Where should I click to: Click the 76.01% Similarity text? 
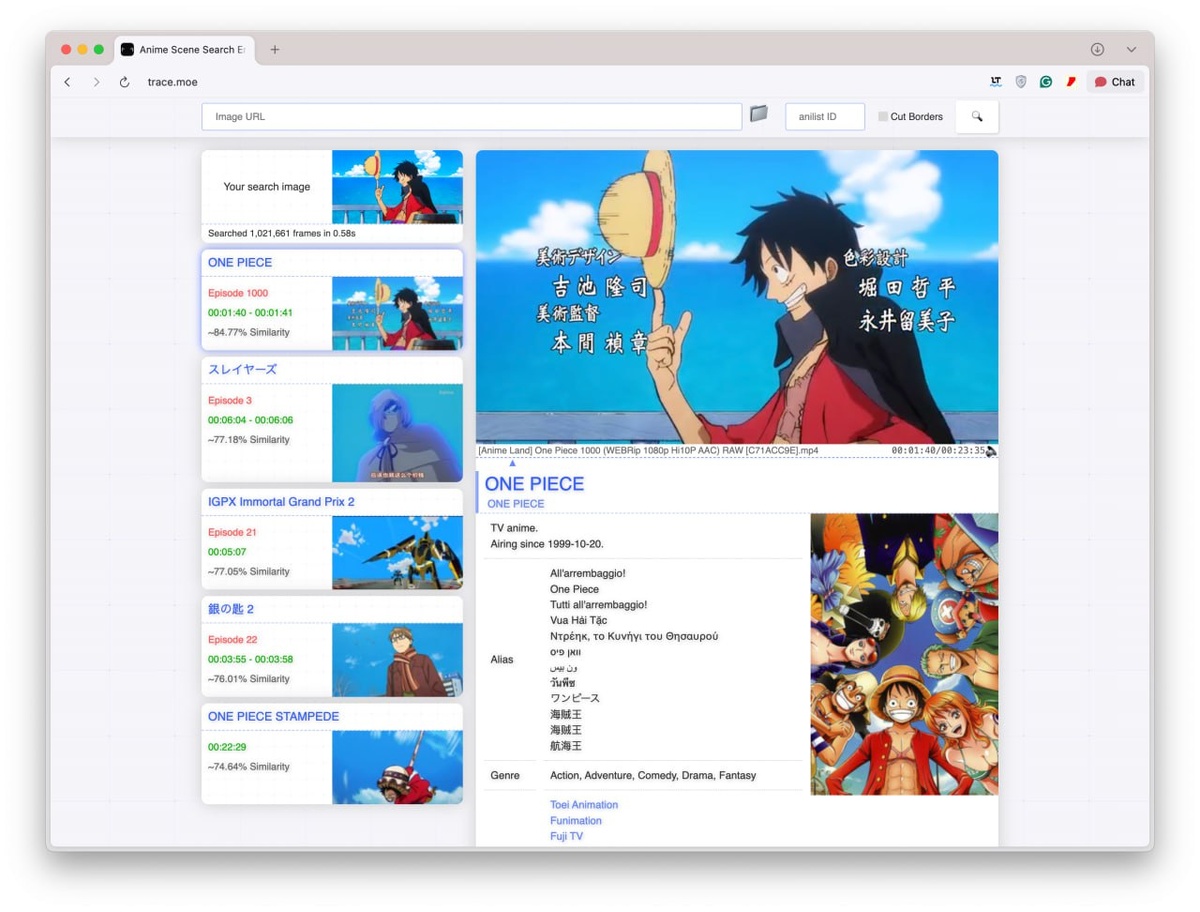tap(249, 679)
